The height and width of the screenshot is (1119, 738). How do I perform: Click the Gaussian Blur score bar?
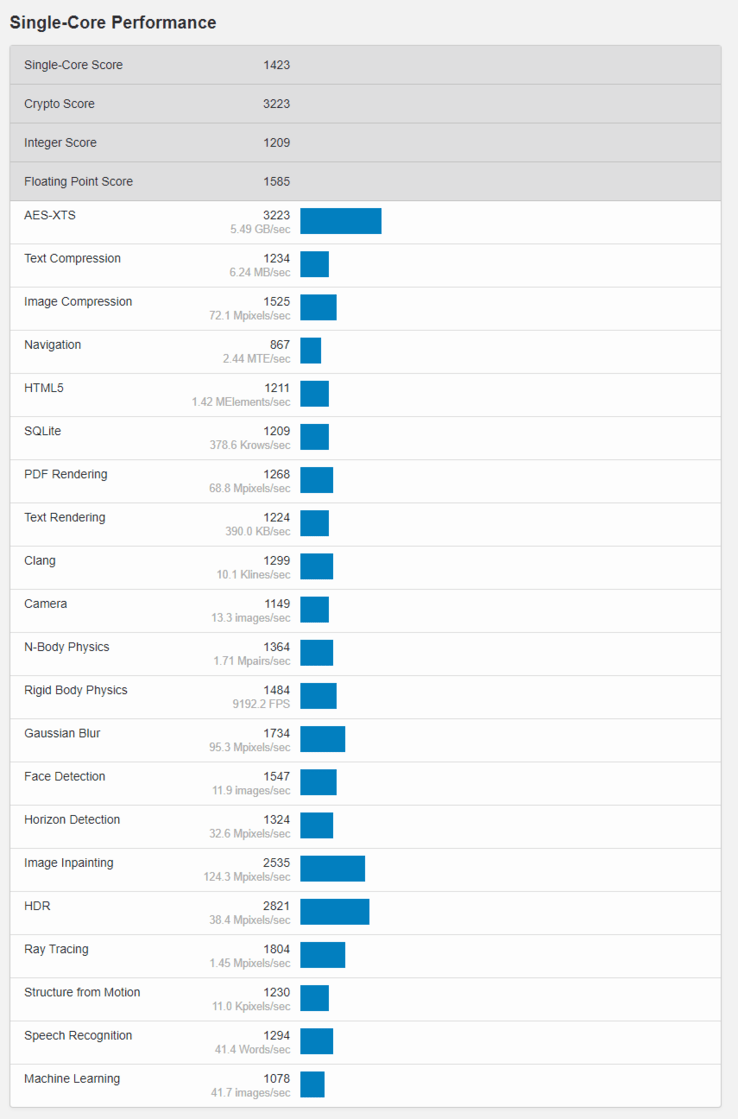pyautogui.click(x=322, y=739)
